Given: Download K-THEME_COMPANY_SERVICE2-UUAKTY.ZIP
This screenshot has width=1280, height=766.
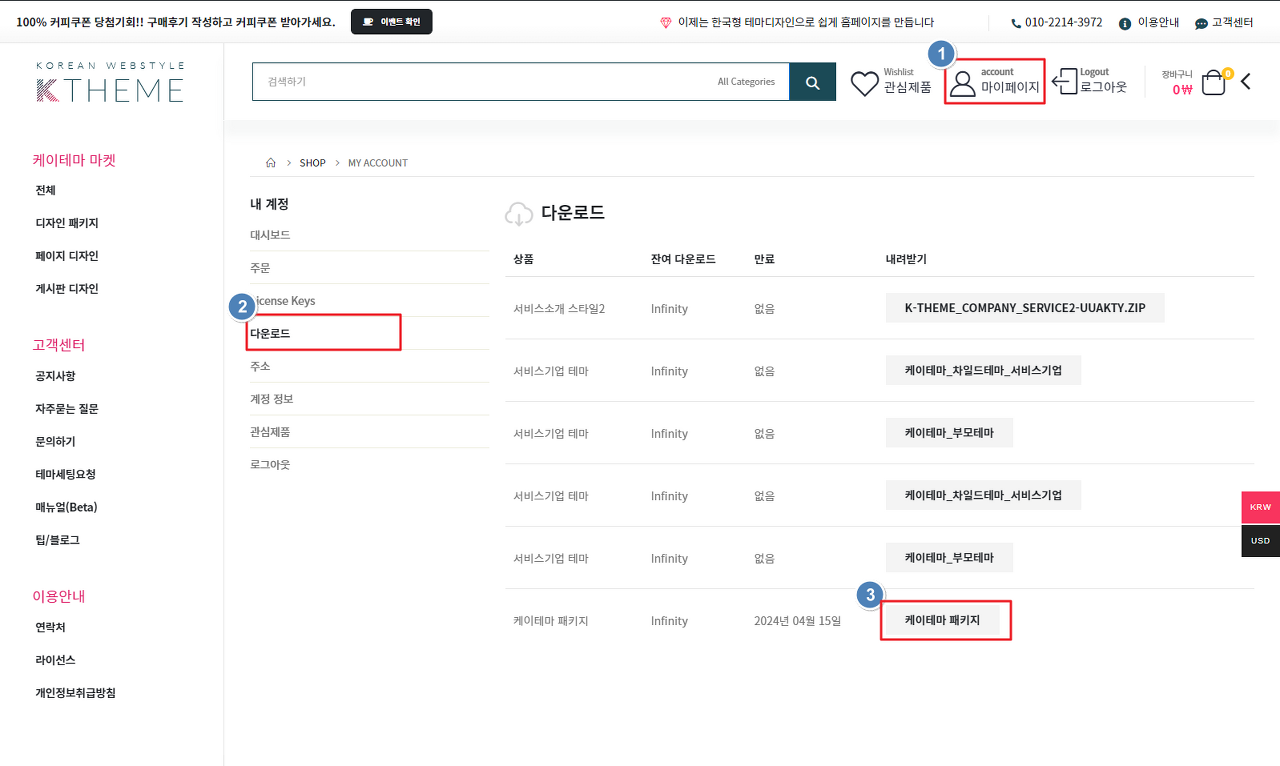Looking at the screenshot, I should [1025, 308].
